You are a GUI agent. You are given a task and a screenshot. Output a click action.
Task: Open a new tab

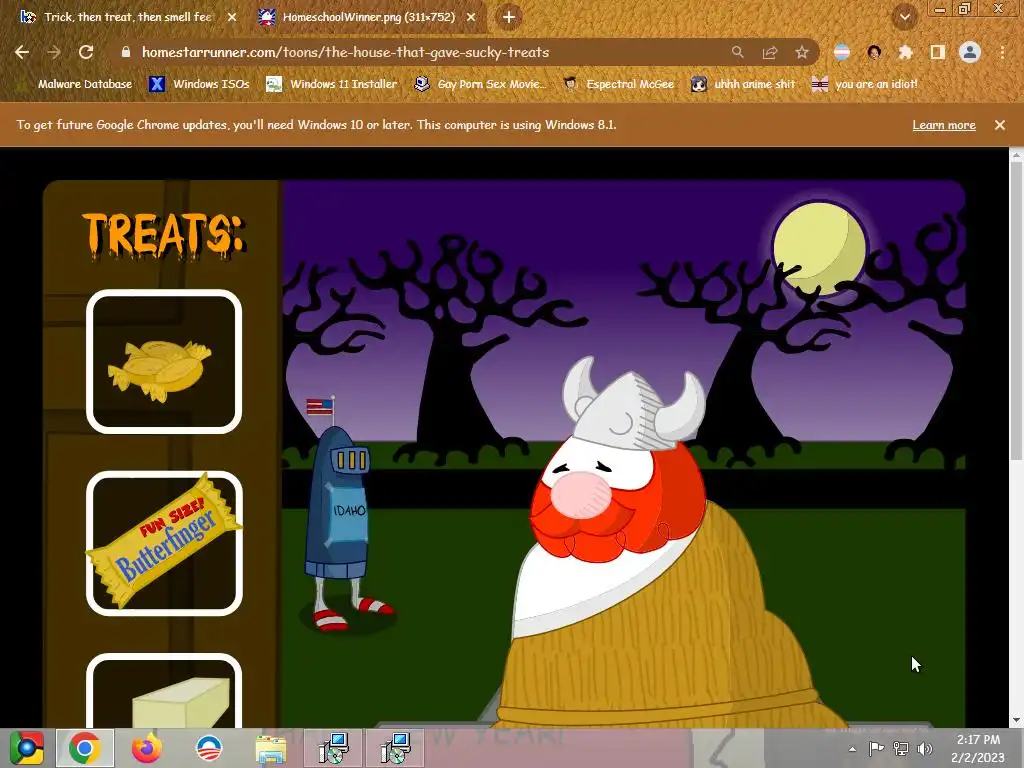509,18
